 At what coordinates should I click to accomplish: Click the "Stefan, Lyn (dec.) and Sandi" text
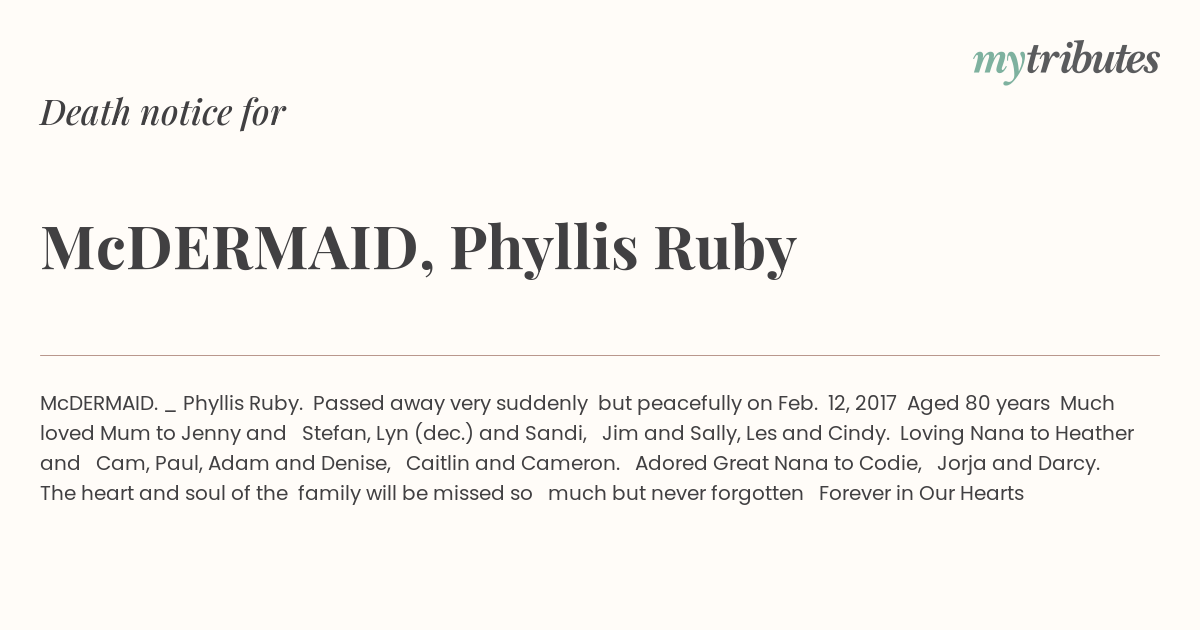(x=444, y=433)
